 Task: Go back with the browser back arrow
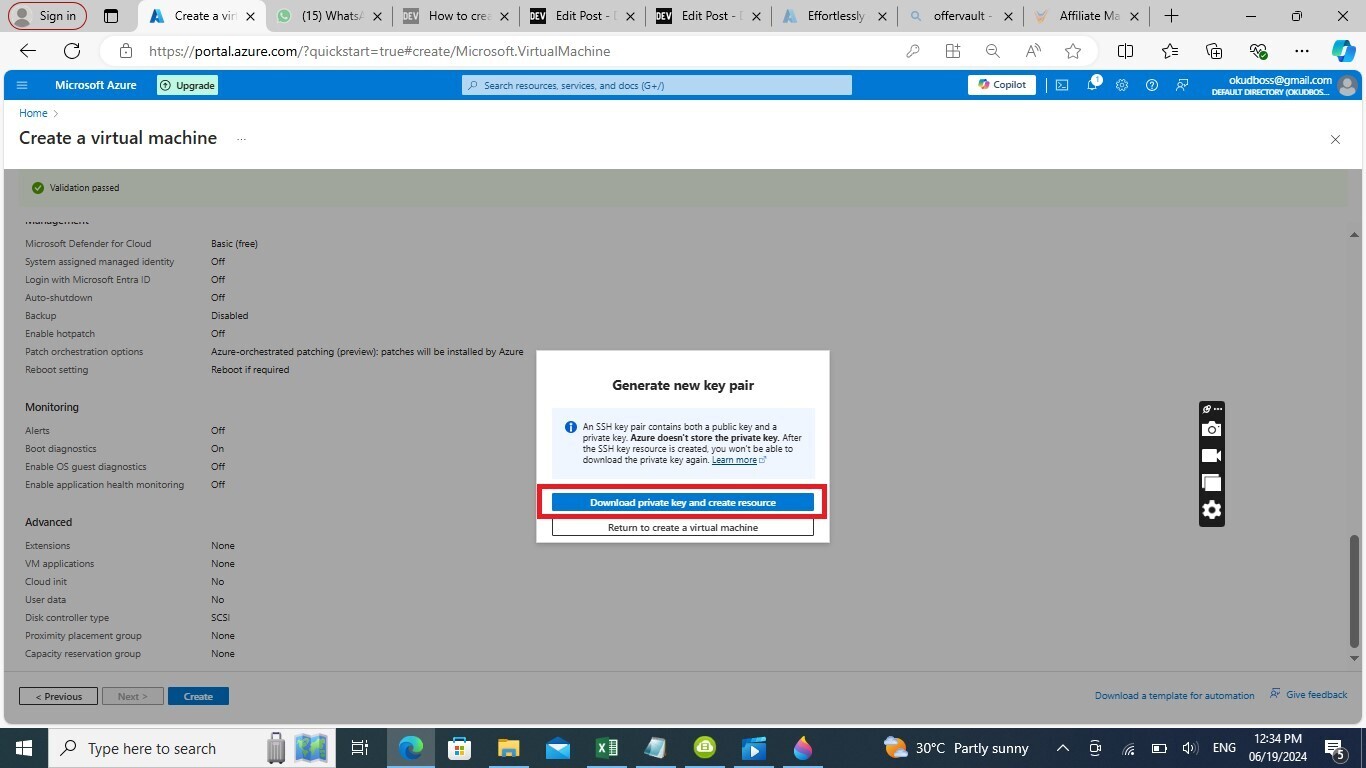tap(28, 51)
